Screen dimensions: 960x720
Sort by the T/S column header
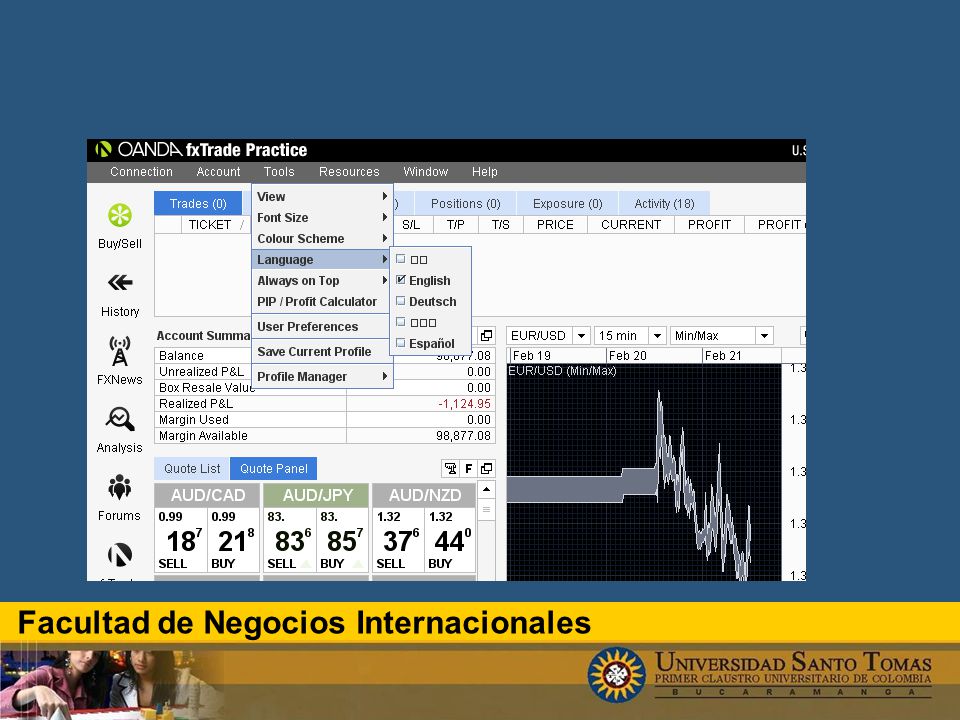point(500,225)
